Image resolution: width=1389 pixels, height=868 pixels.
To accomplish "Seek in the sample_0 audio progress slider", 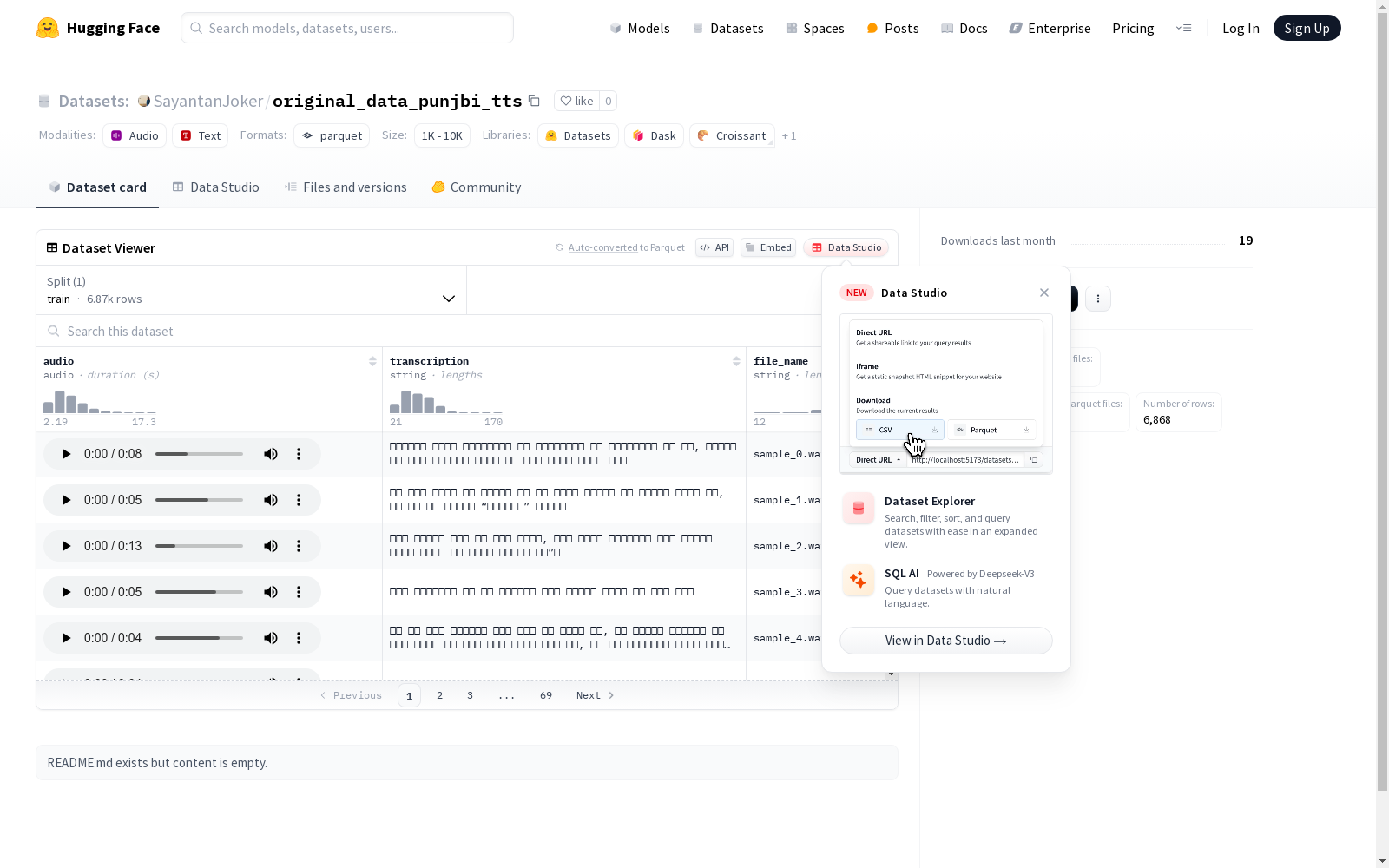I will pyautogui.click(x=199, y=454).
